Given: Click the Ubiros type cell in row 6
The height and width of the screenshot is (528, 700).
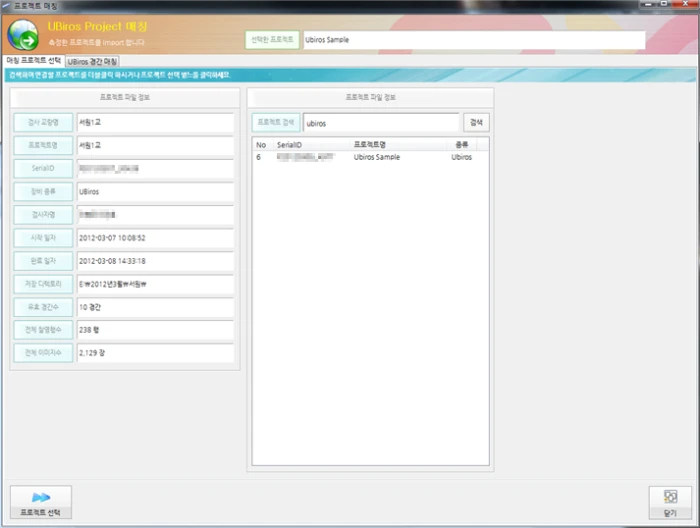Looking at the screenshot, I should tap(461, 157).
